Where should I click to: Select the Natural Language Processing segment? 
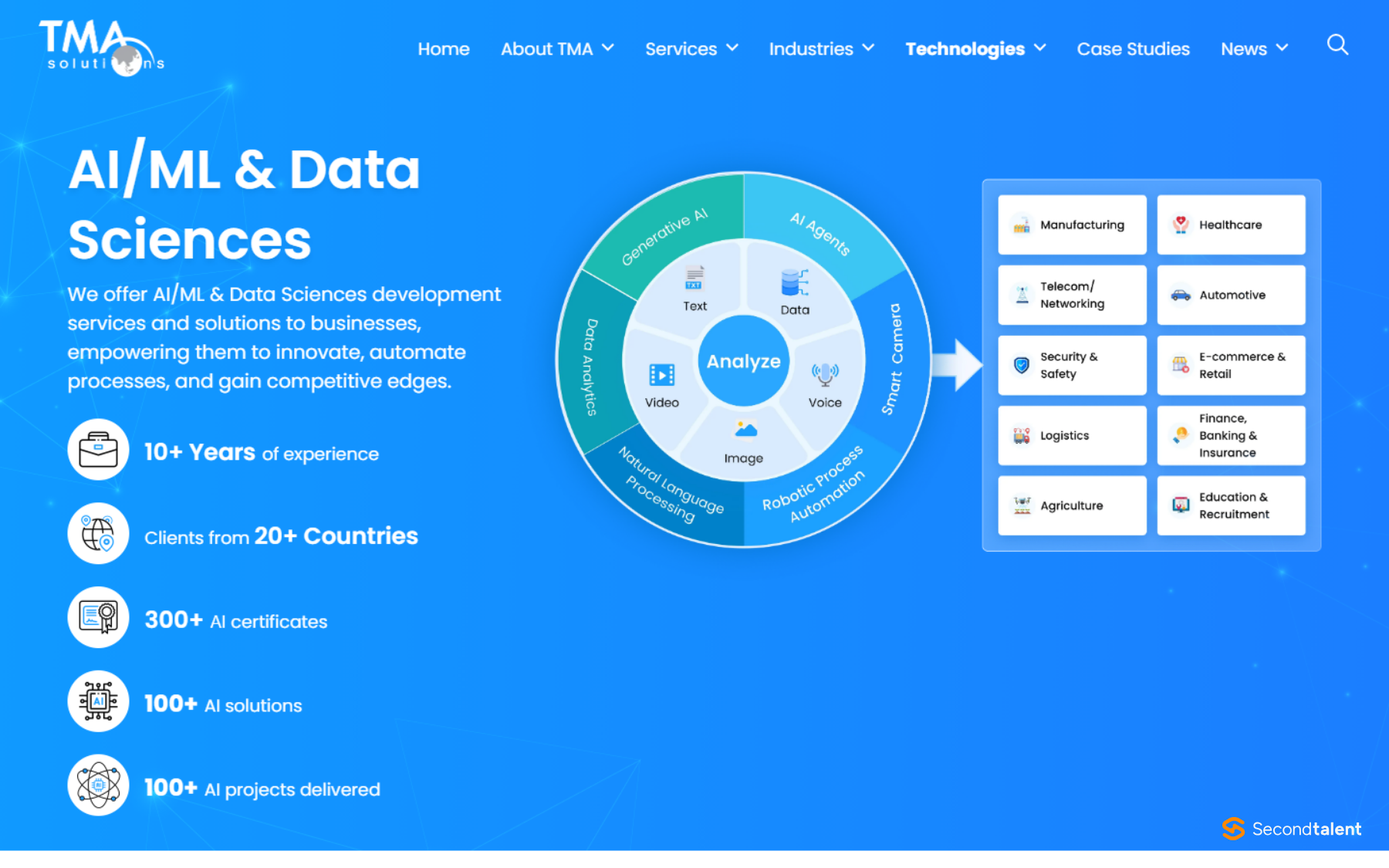[671, 485]
